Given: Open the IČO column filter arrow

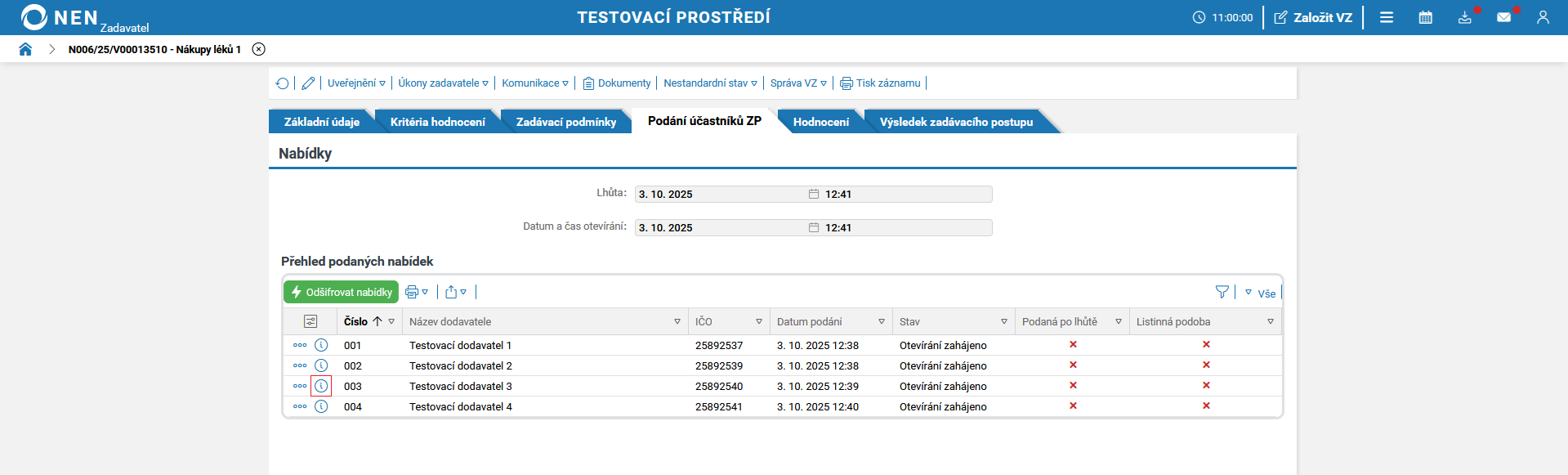Looking at the screenshot, I should point(759,321).
